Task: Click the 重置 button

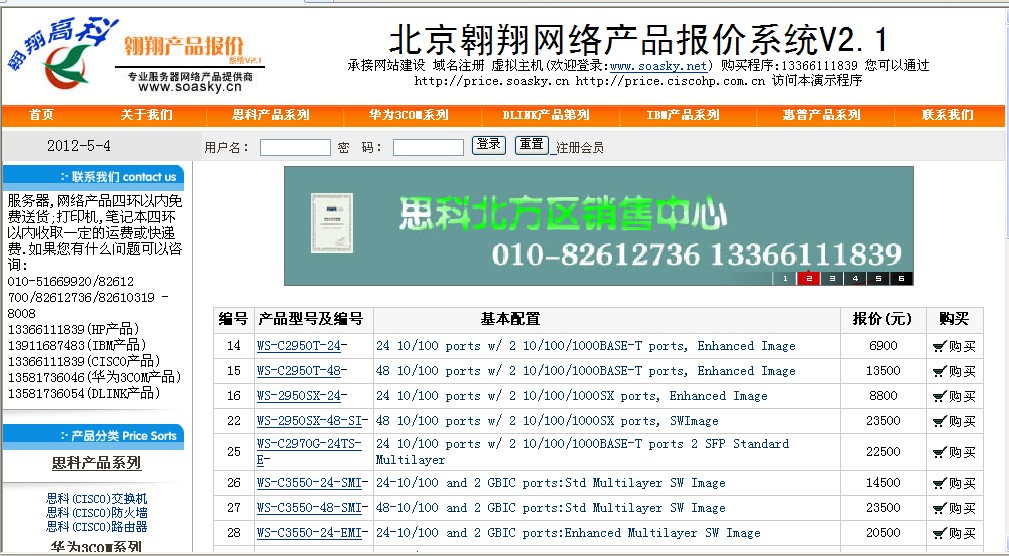Action: [x=532, y=145]
